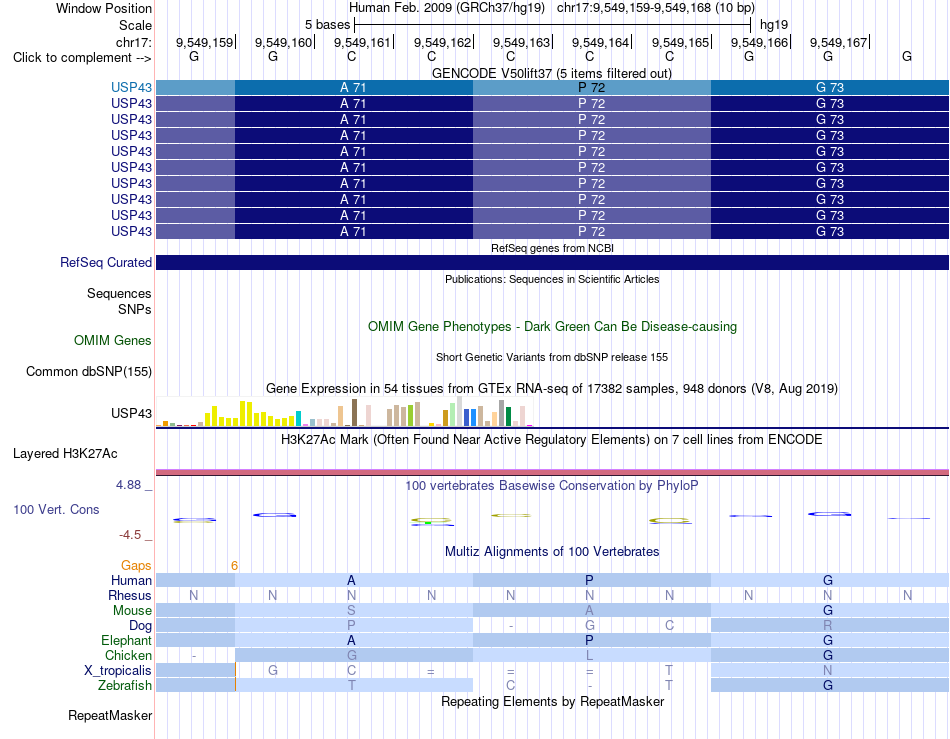Click the 'Chicken' alignment row label
The height and width of the screenshot is (739, 950).
128,655
